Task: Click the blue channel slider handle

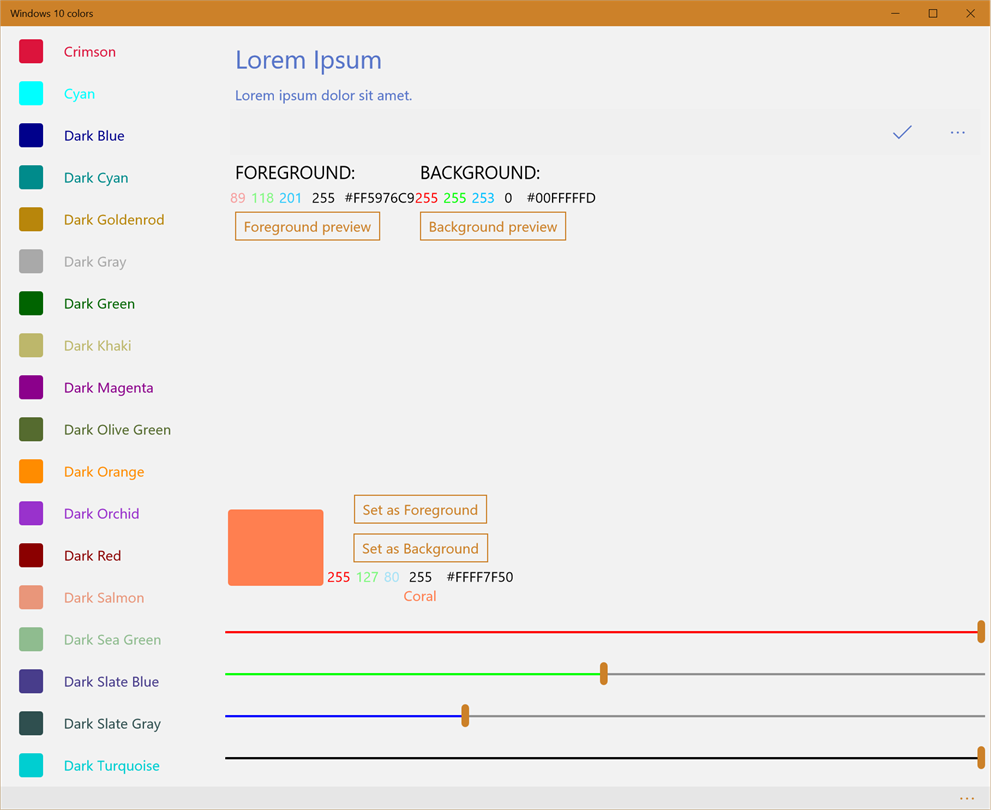Action: (x=465, y=716)
